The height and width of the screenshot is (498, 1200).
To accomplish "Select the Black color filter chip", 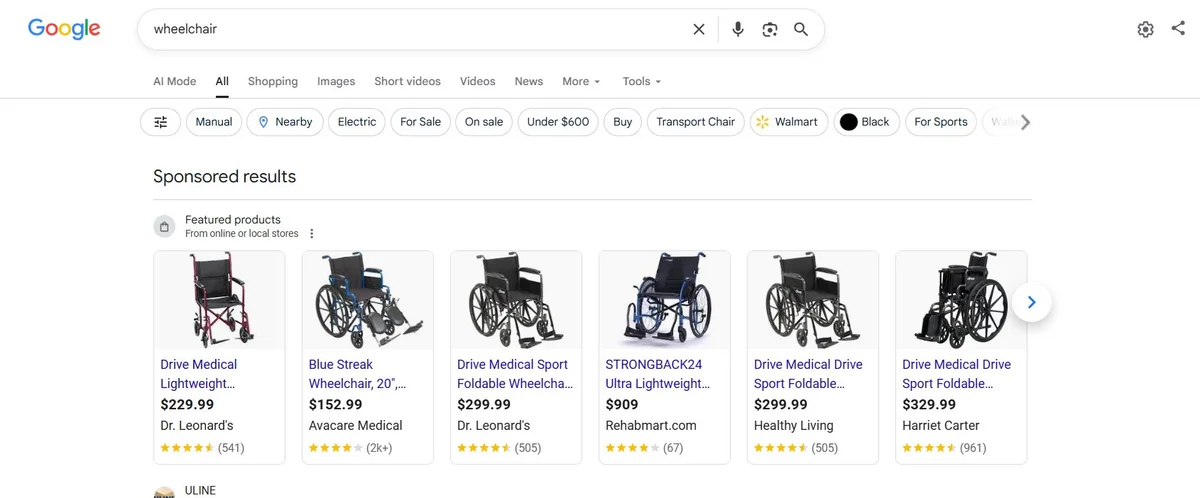I will tap(865, 122).
